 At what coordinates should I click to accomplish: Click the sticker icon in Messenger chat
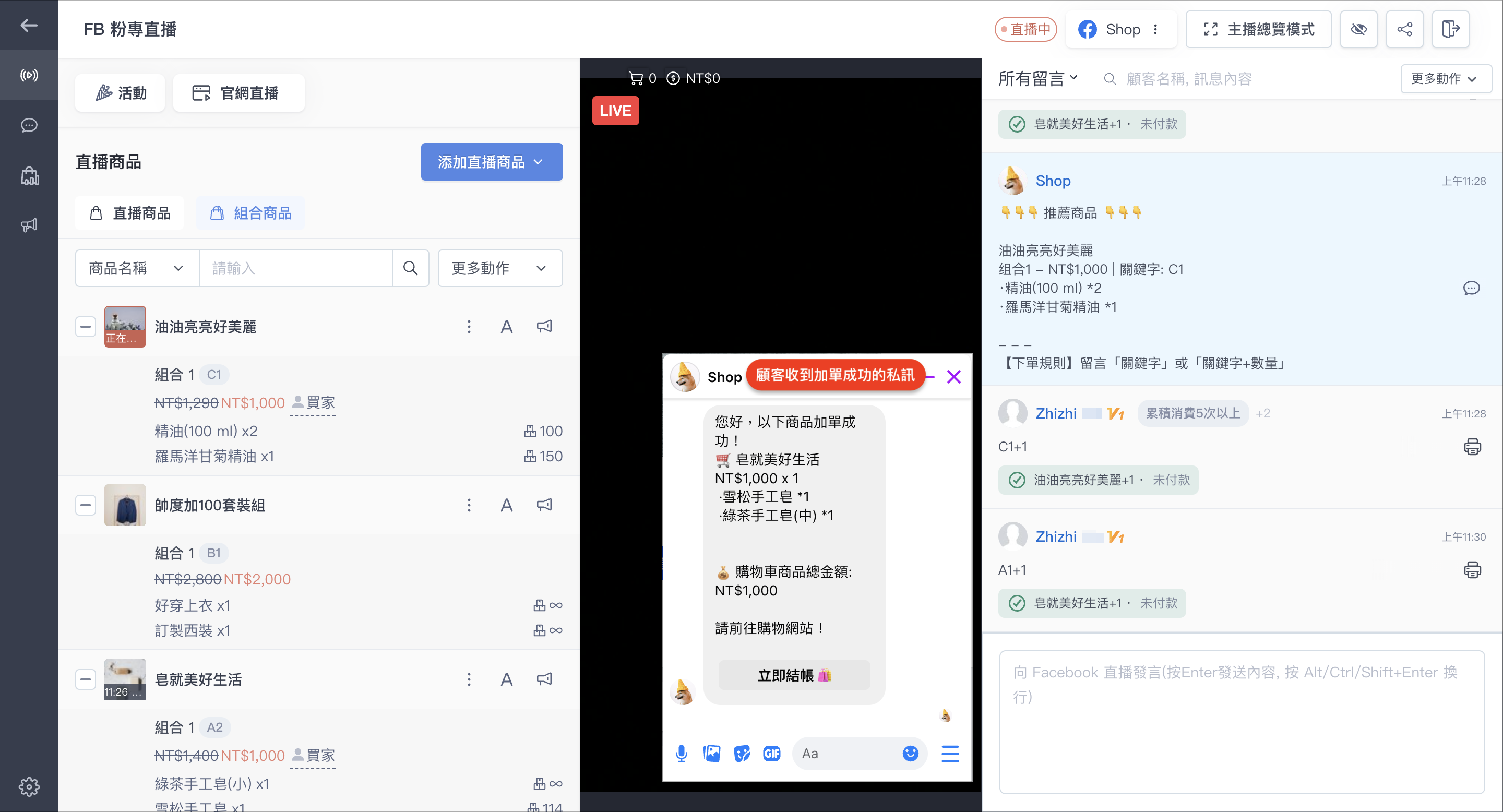[742, 754]
